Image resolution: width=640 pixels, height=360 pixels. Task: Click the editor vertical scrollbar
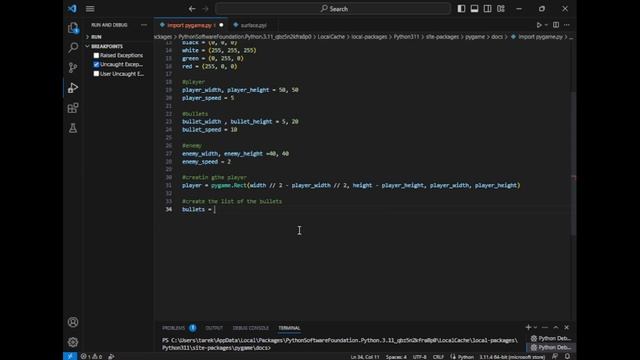point(573,163)
